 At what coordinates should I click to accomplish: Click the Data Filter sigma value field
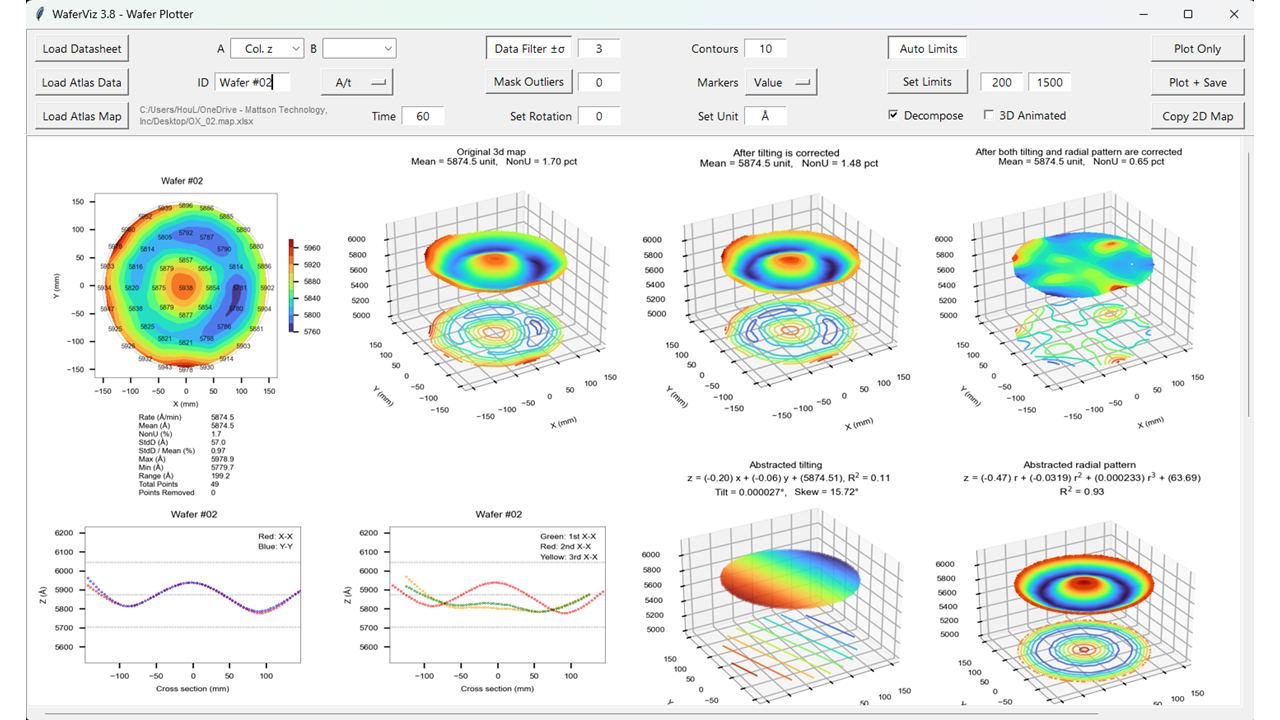pos(599,48)
